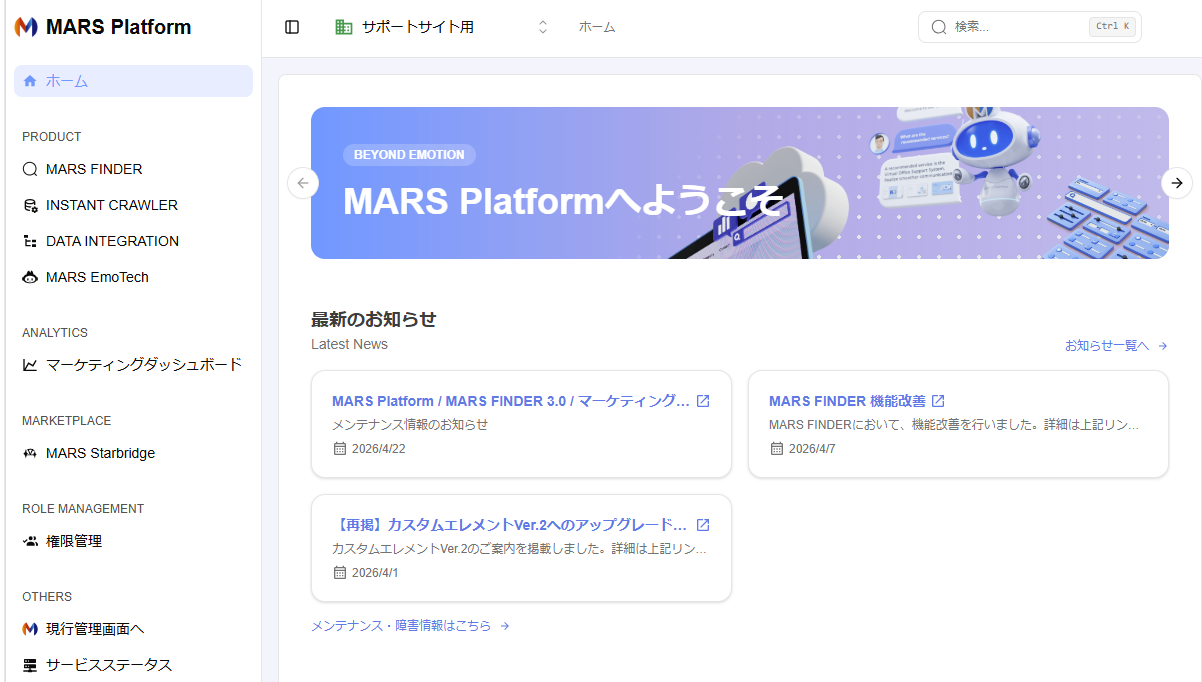Click the ホーム breadcrumb

coord(597,27)
